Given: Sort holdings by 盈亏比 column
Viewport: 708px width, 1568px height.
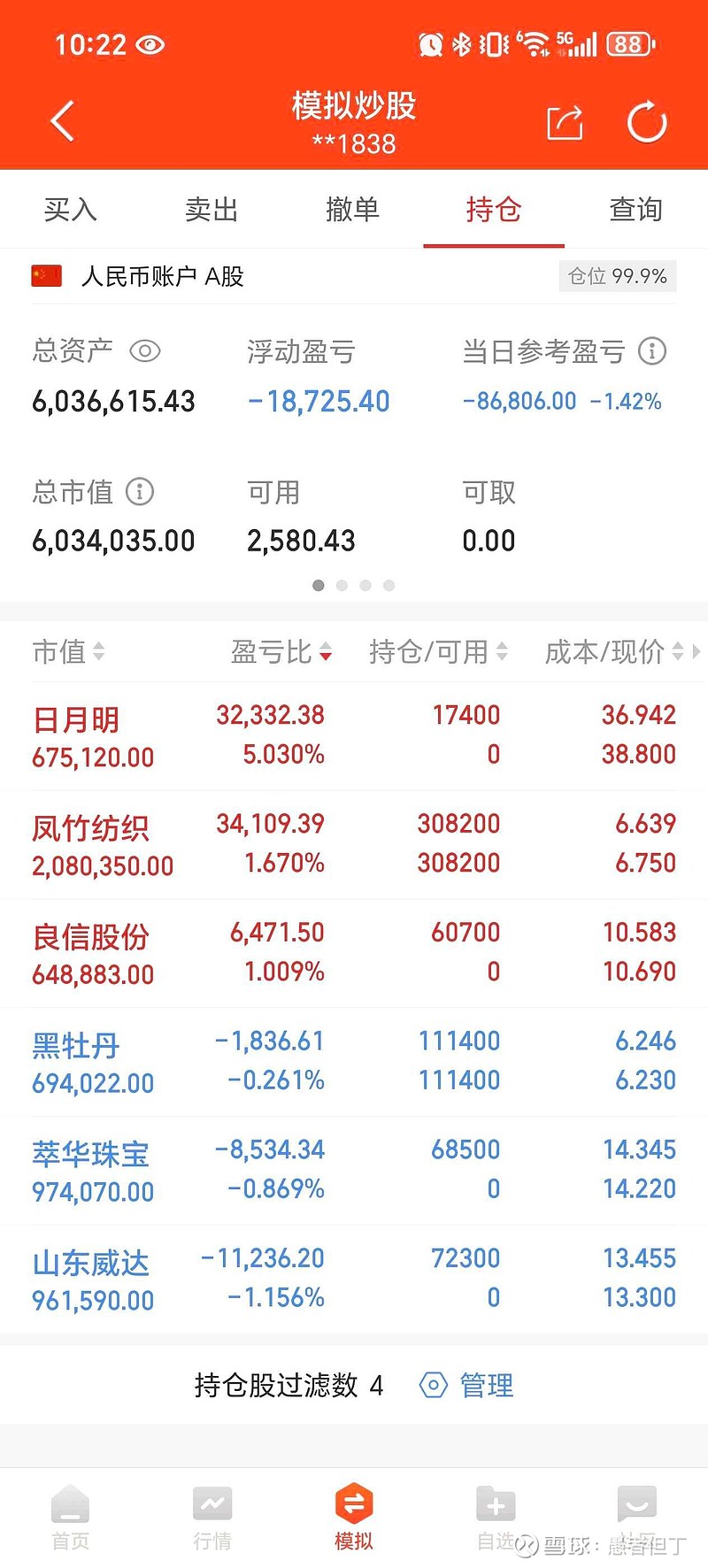Looking at the screenshot, I should [281, 652].
